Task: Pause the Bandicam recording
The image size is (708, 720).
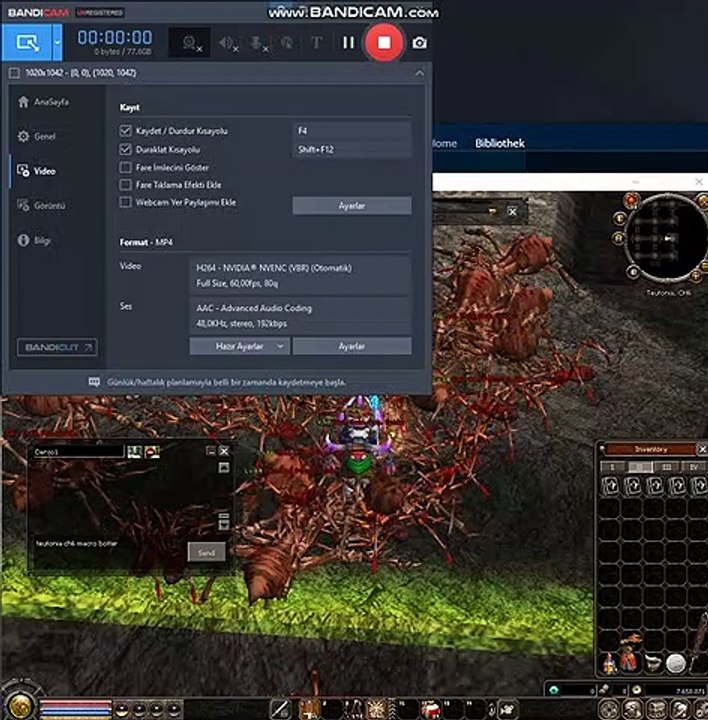Action: point(348,43)
